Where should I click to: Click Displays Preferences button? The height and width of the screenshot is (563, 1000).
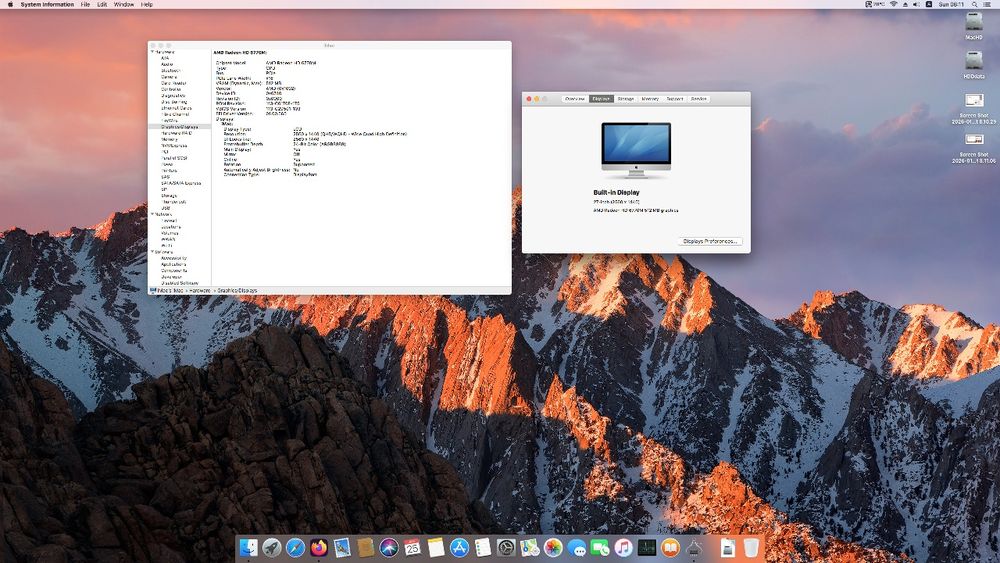click(710, 241)
